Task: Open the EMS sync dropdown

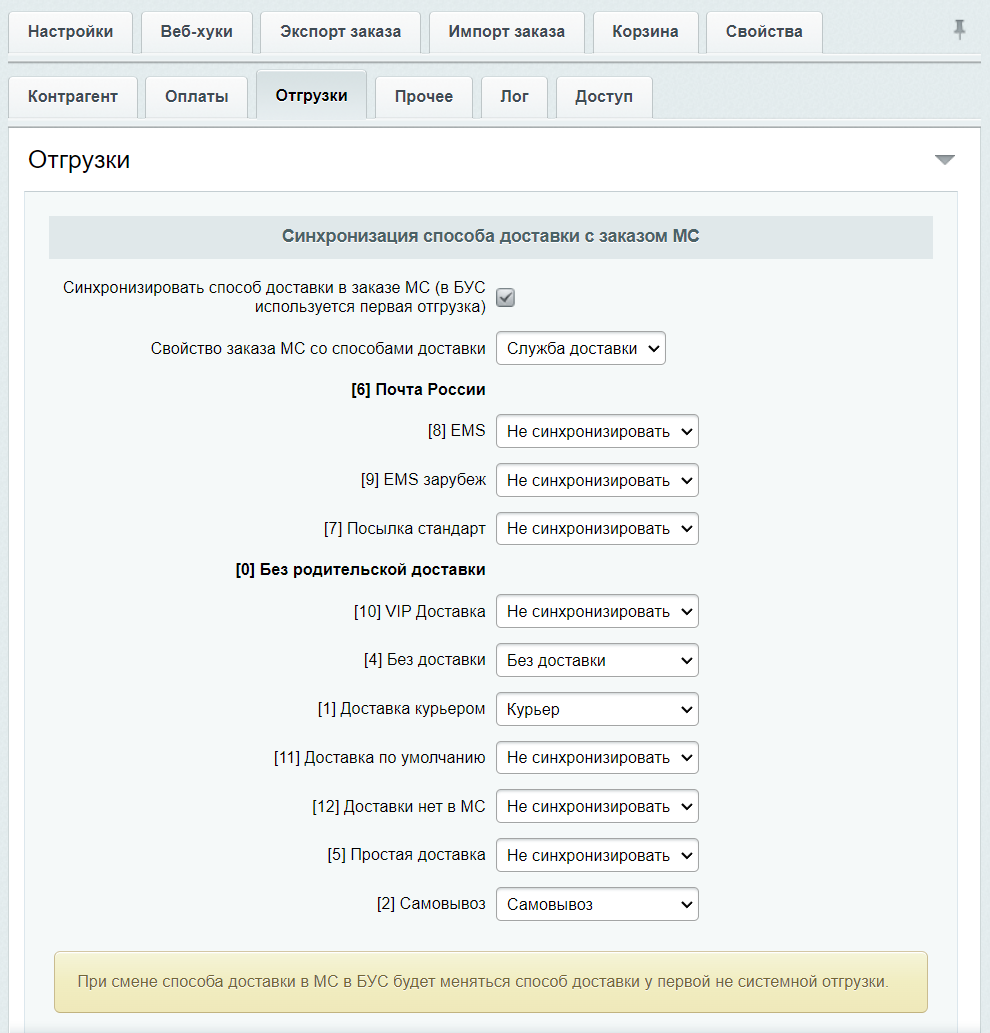Action: click(x=597, y=432)
